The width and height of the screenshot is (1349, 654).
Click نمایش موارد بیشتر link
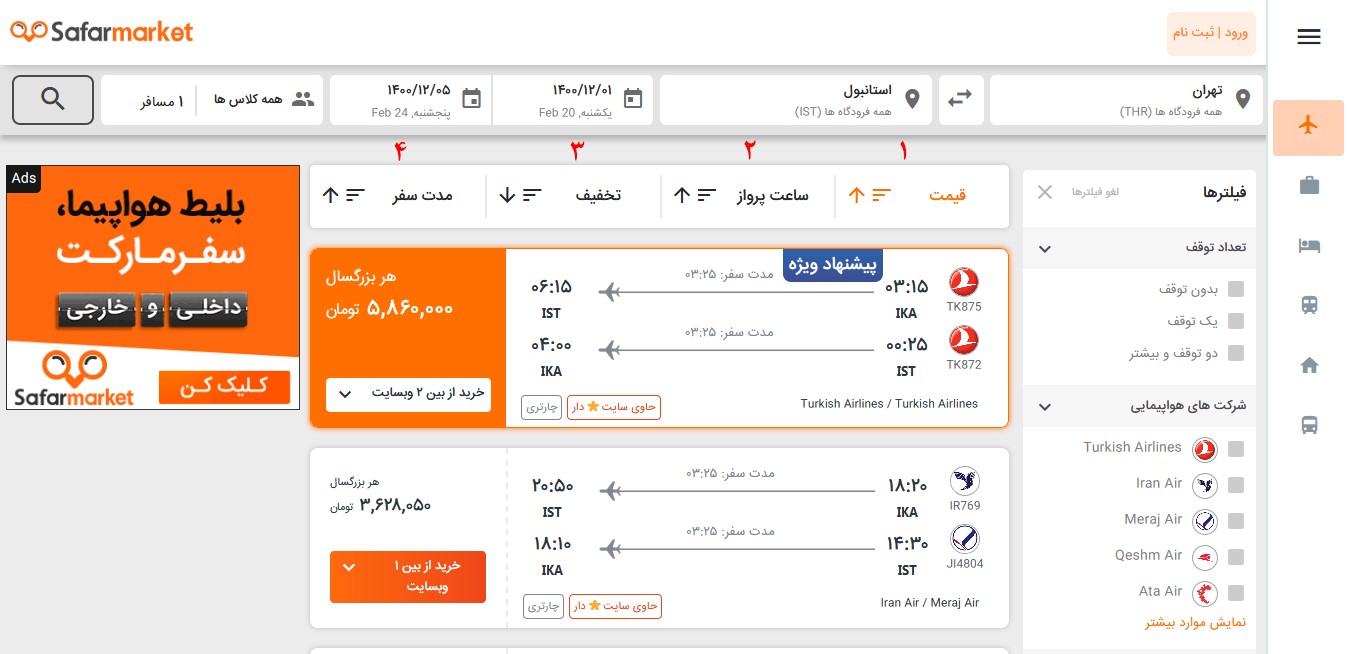pos(1195,622)
